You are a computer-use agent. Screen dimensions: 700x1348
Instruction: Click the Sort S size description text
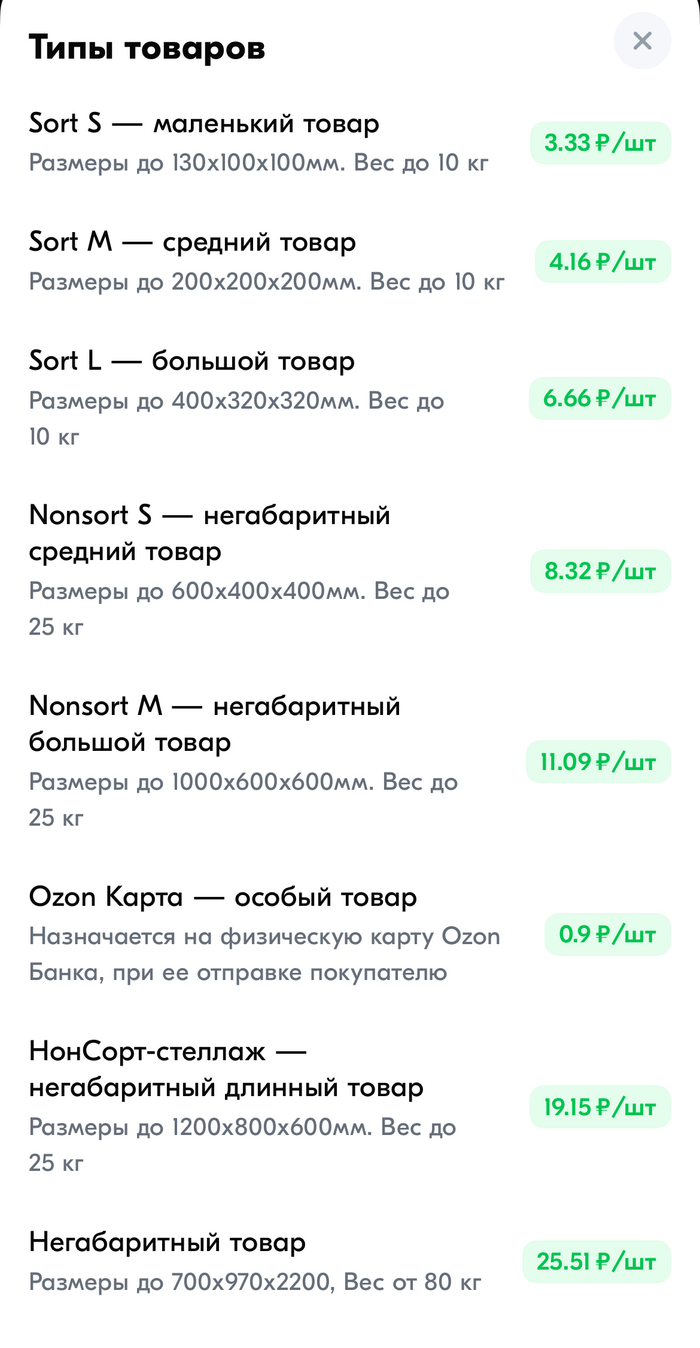[x=257, y=163]
